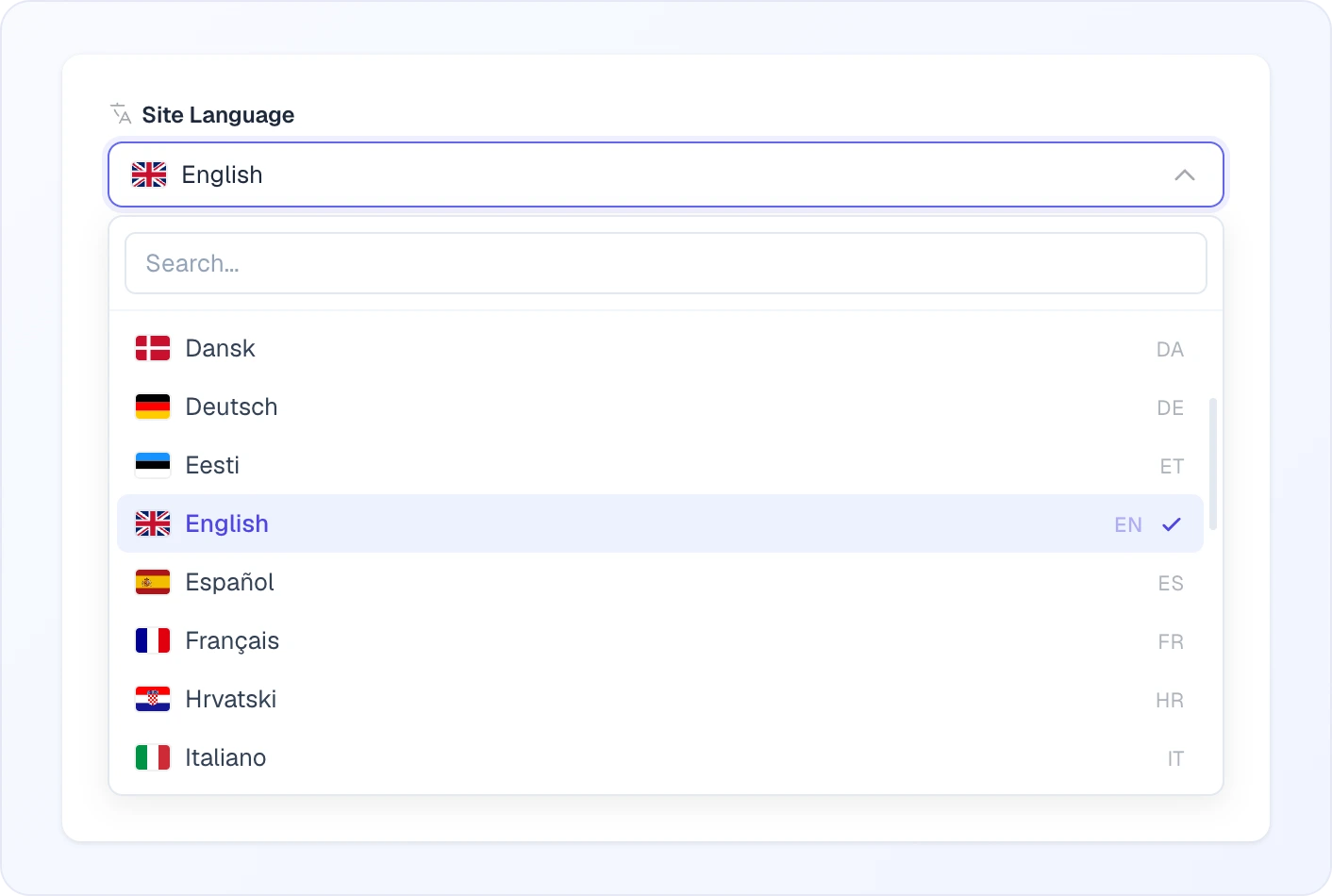Click the ET language code
Screen dimensions: 1332x896
coord(1172,467)
